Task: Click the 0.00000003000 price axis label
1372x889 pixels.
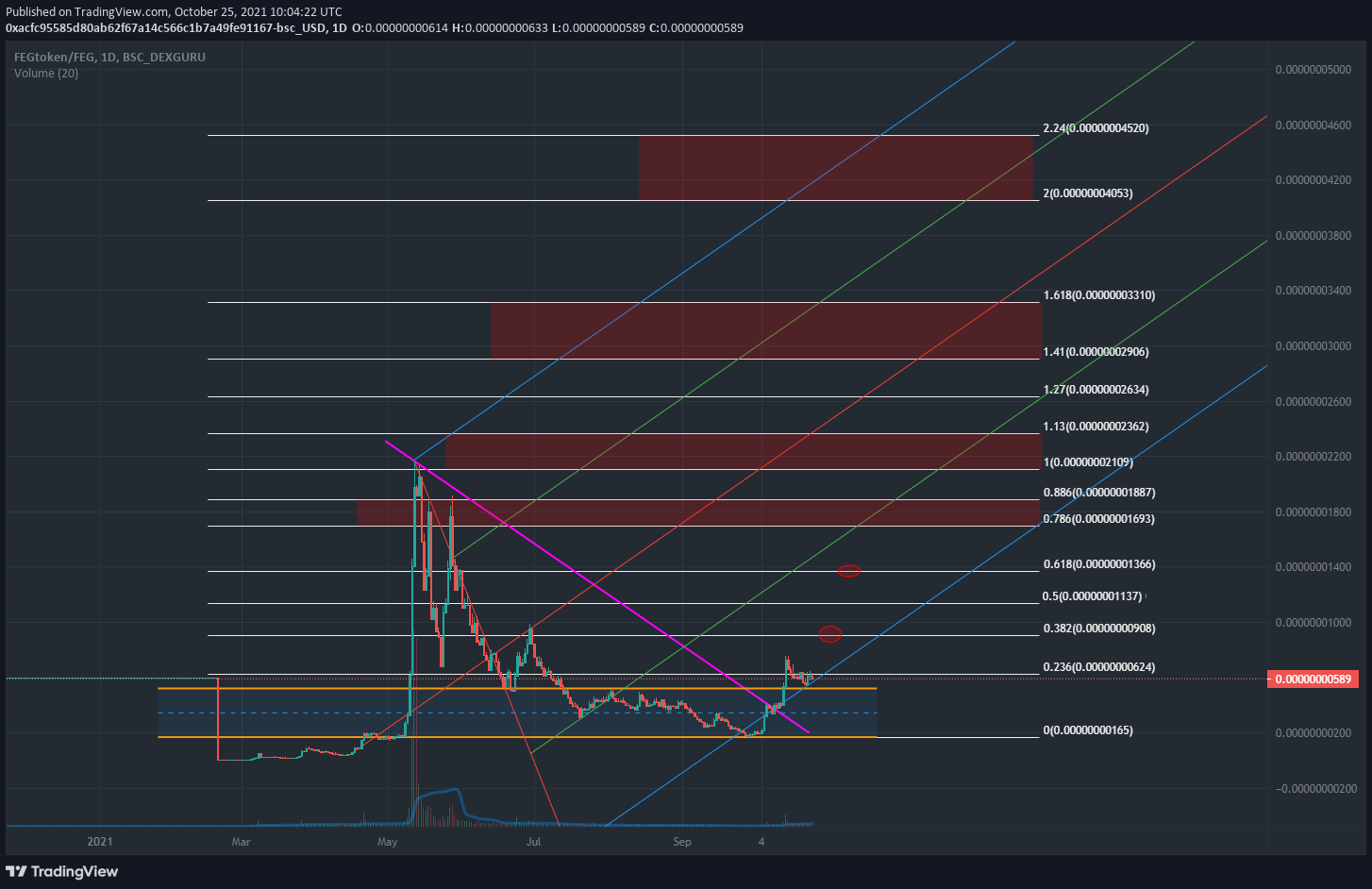Action: click(1313, 346)
